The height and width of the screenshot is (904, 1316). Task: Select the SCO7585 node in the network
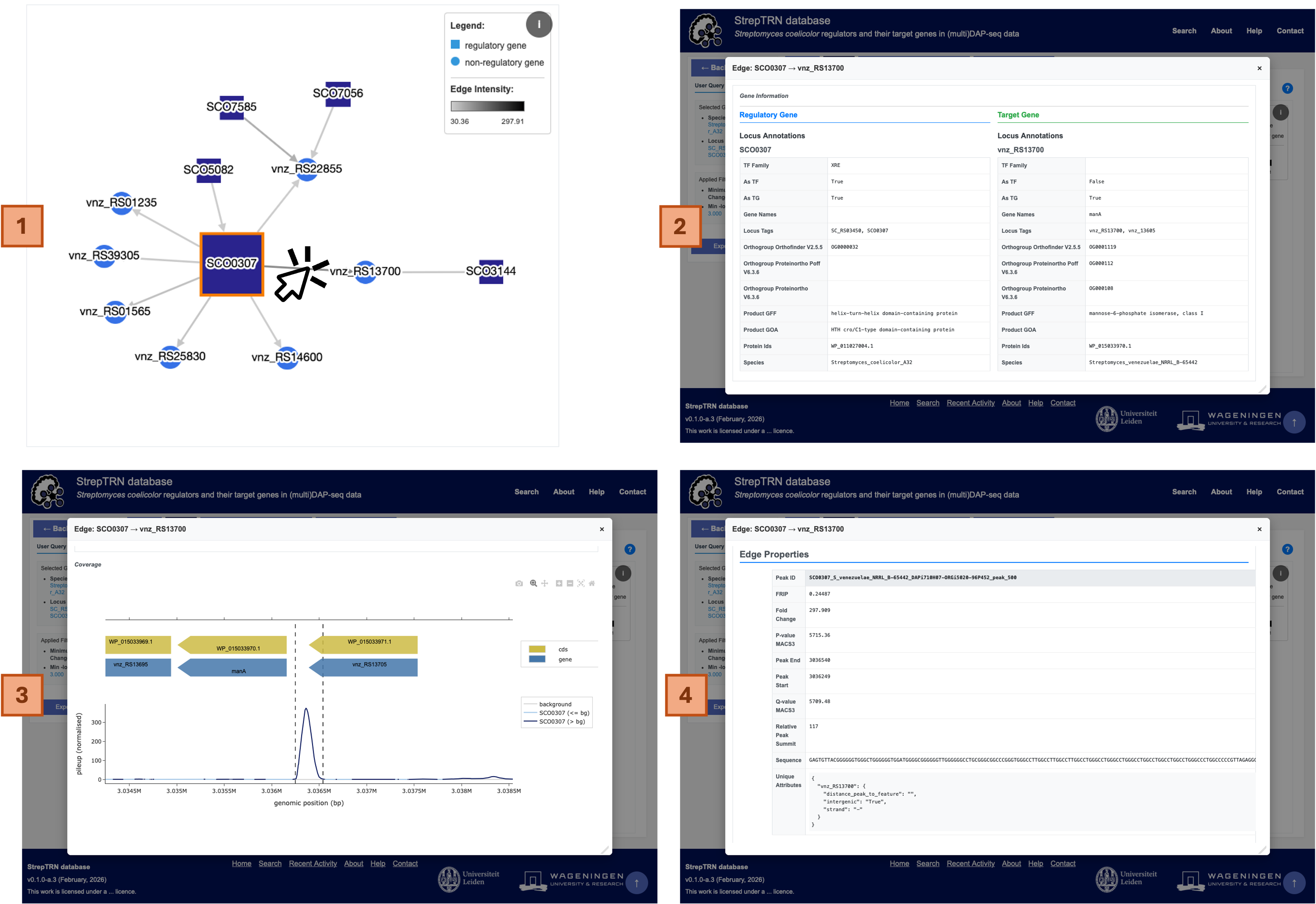(x=232, y=107)
